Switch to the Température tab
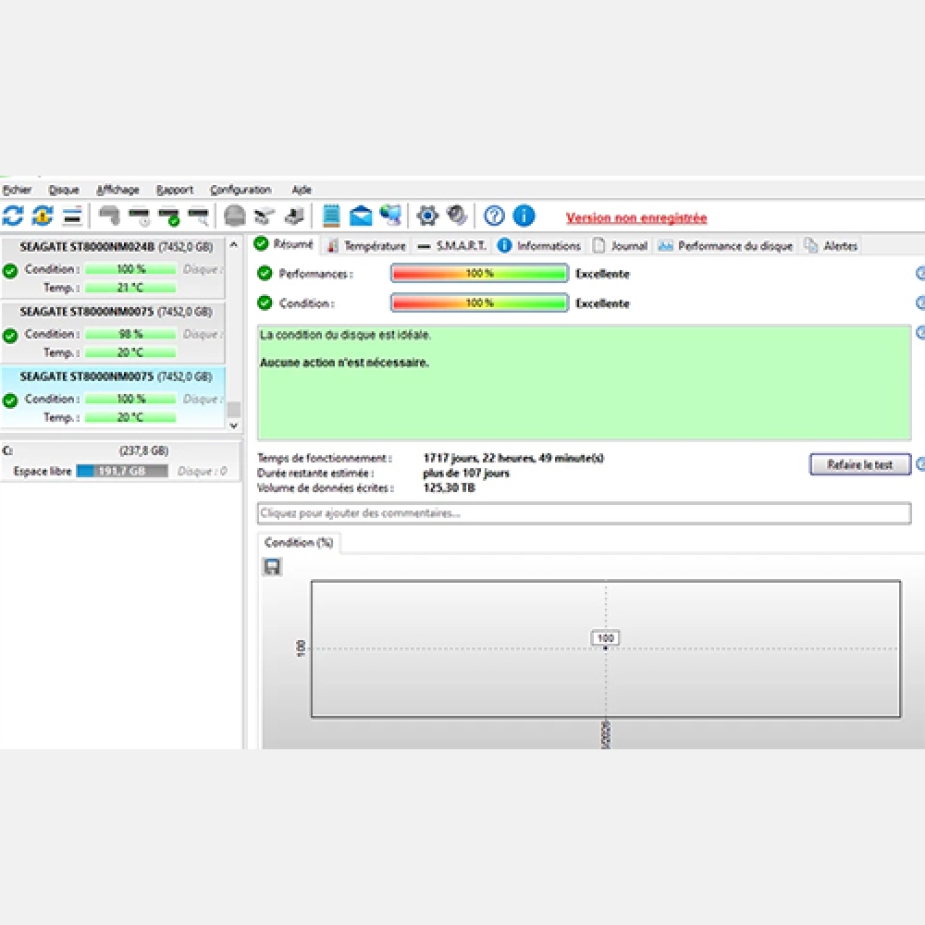Image resolution: width=925 pixels, height=925 pixels. 366,246
